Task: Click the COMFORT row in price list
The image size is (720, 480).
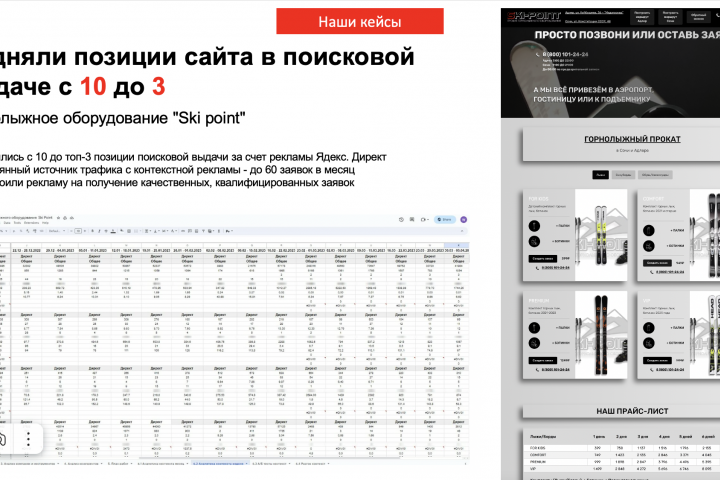Action: pos(622,455)
